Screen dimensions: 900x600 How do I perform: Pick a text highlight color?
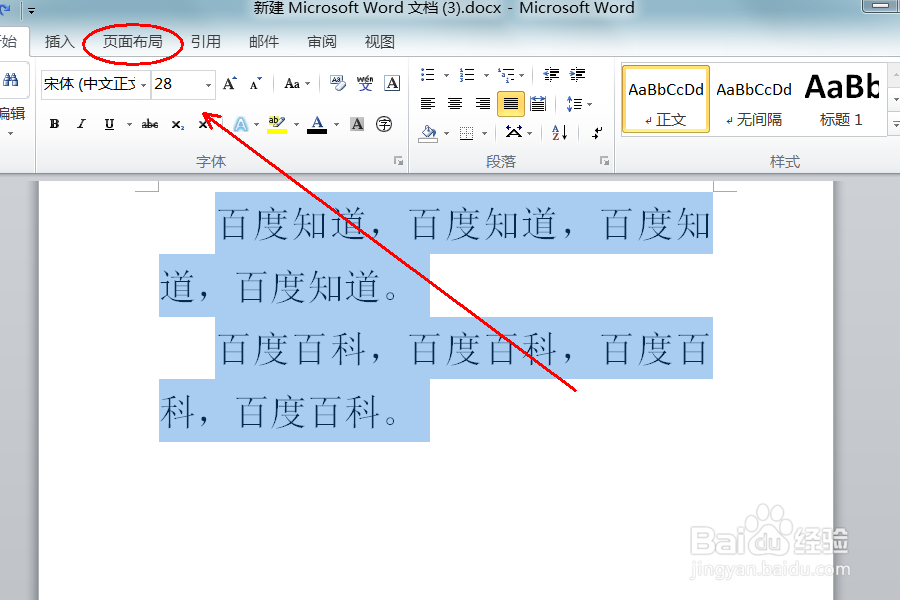pos(276,124)
